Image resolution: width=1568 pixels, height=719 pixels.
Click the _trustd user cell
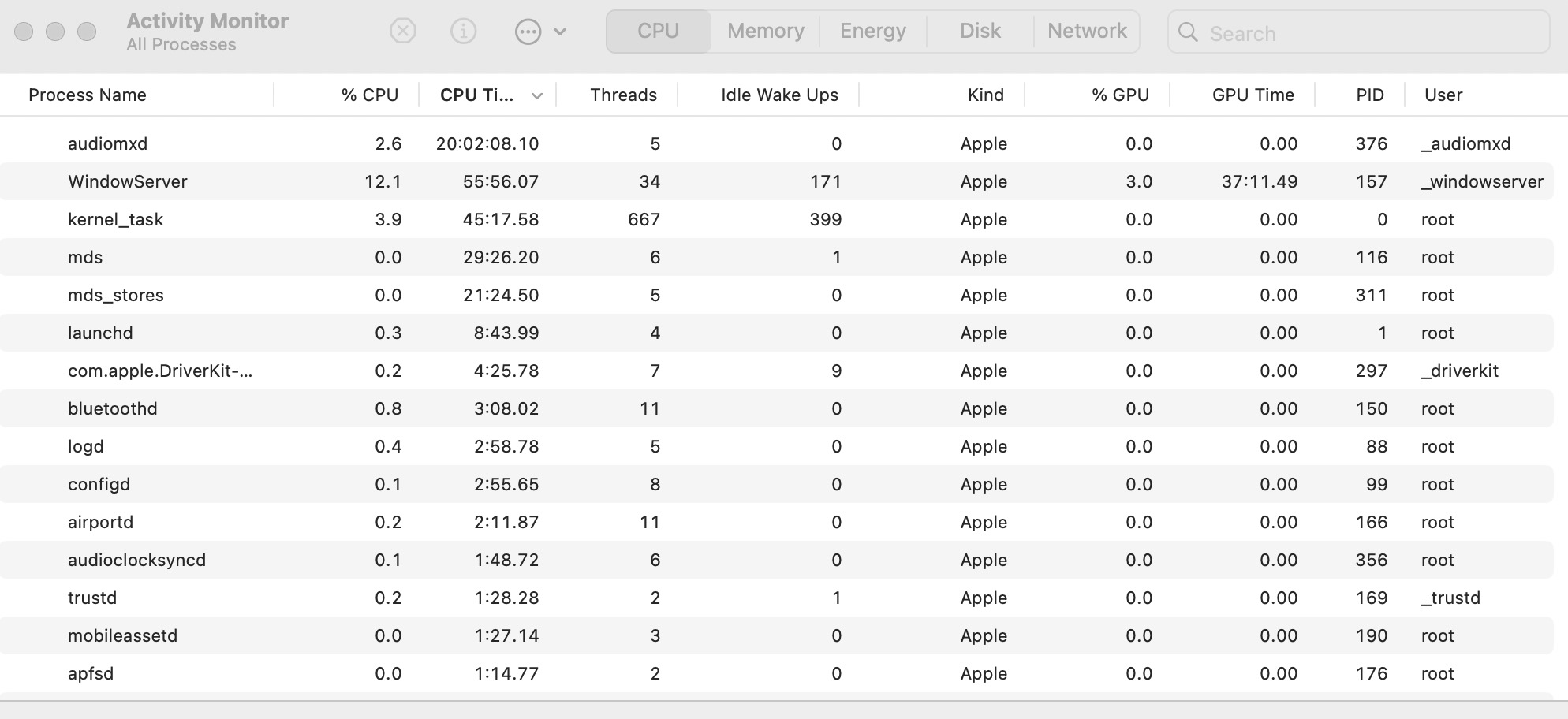point(1450,598)
